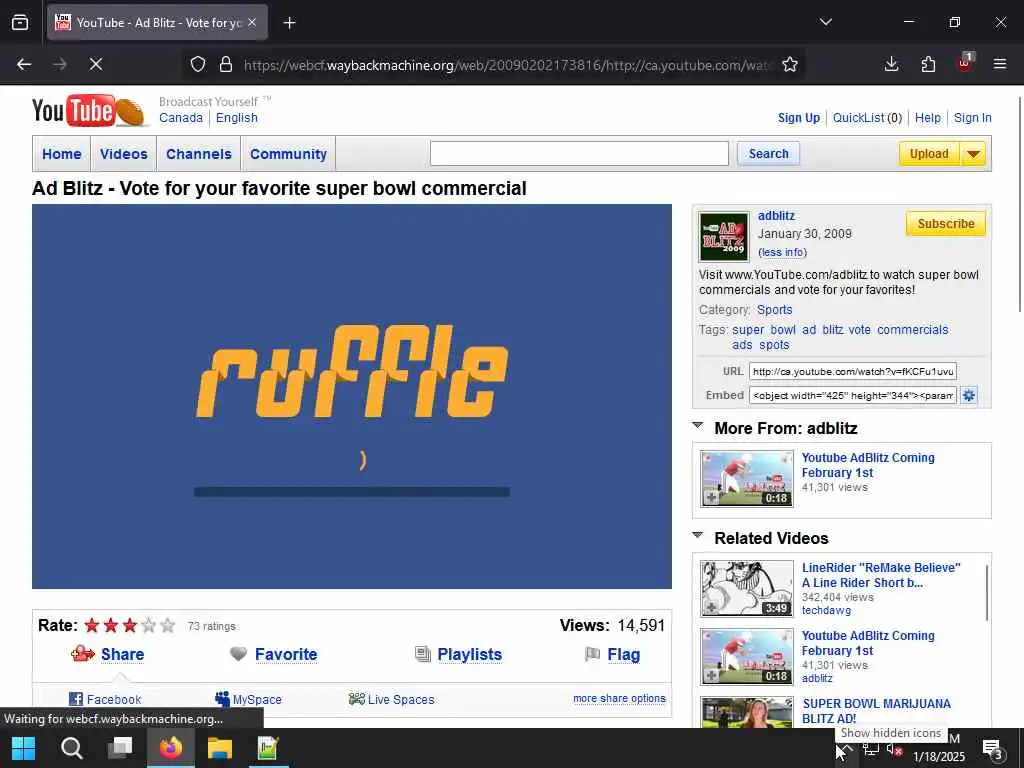Go to the Videos tab
Screen dimensions: 1024x768
pyautogui.click(x=124, y=154)
